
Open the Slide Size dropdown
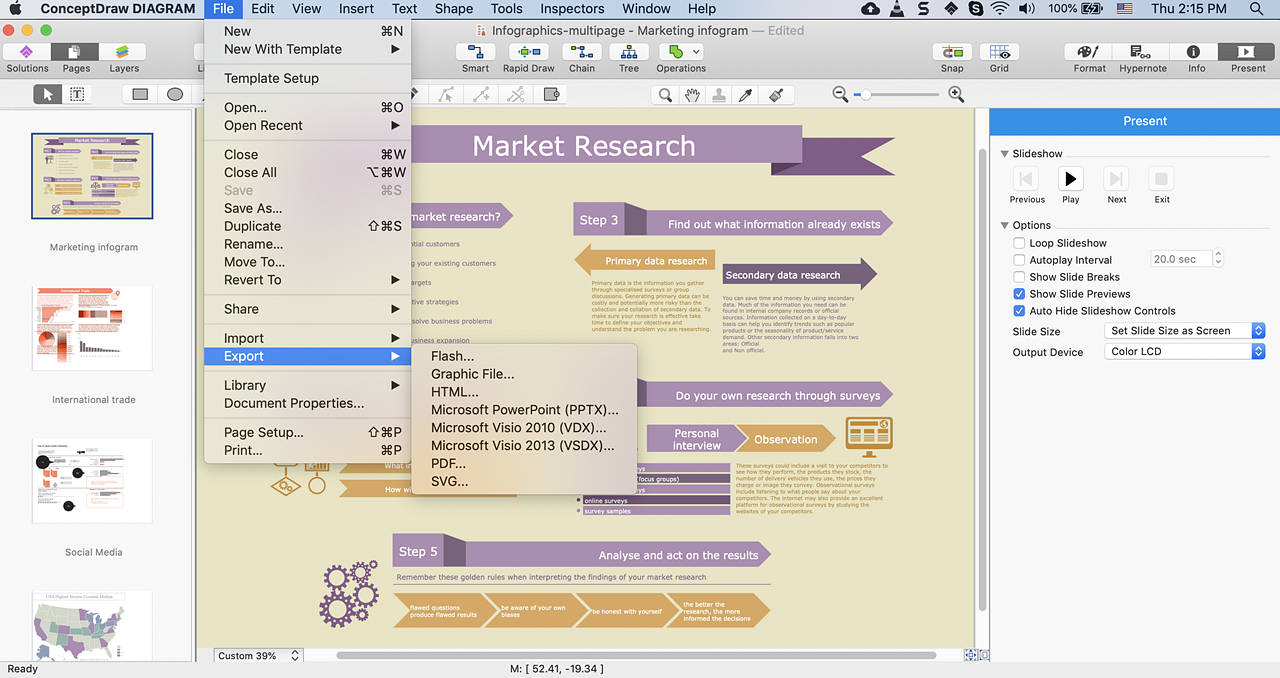[1186, 331]
